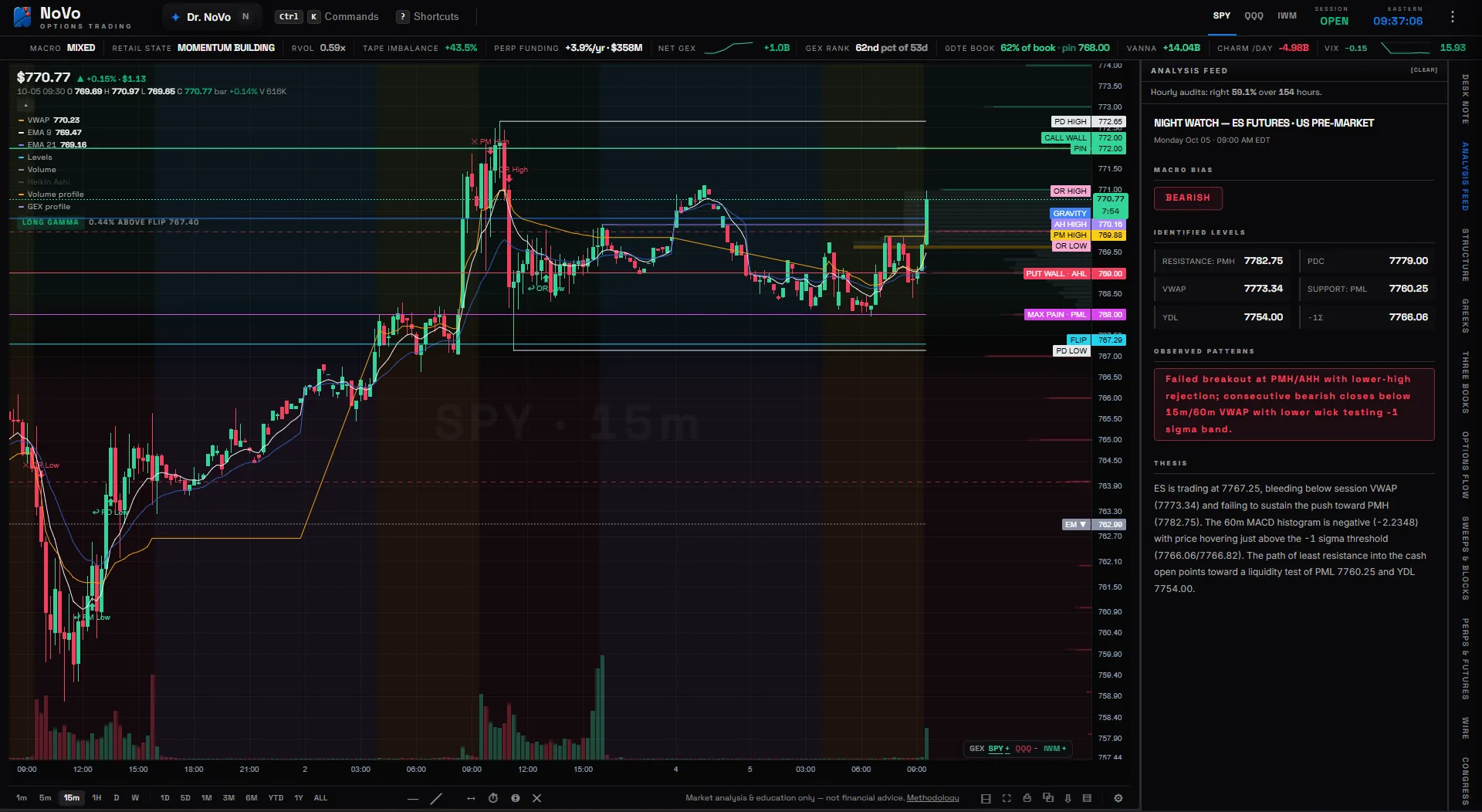Toggle the Volume profile overlay
Image resolution: width=1482 pixels, height=812 pixels.
pos(51,195)
